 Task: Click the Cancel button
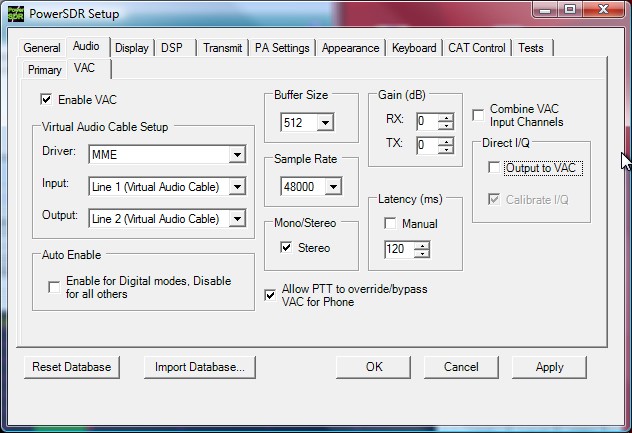click(x=461, y=367)
